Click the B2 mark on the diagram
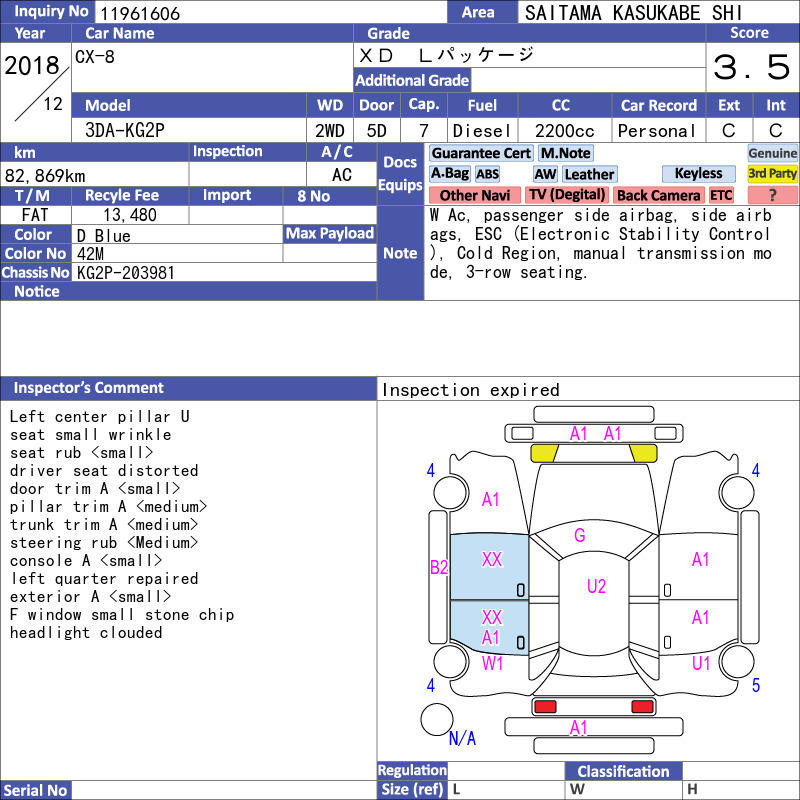800x800 pixels. (x=439, y=567)
